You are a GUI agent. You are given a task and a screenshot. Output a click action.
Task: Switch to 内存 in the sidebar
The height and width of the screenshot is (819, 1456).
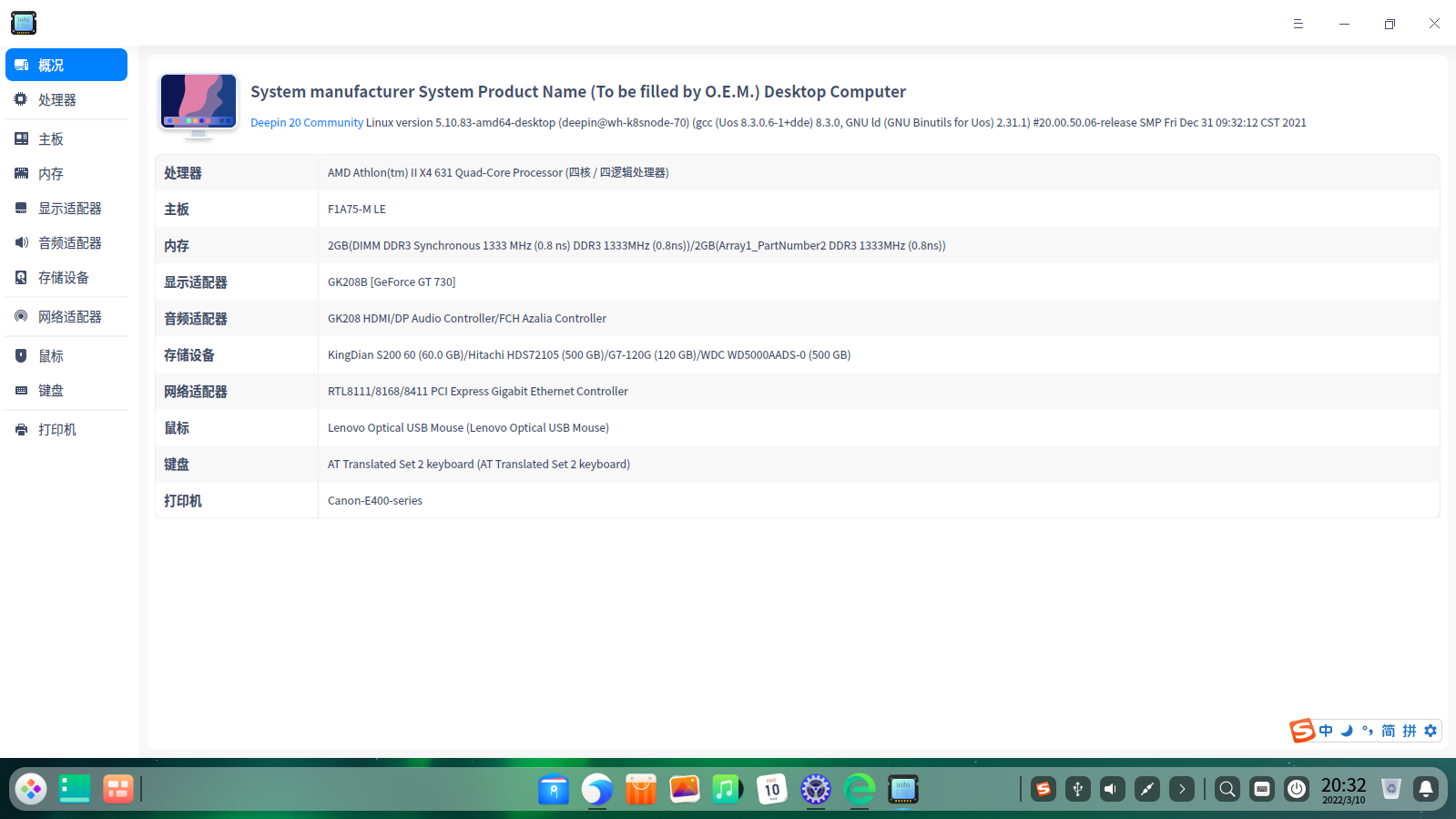(66, 173)
